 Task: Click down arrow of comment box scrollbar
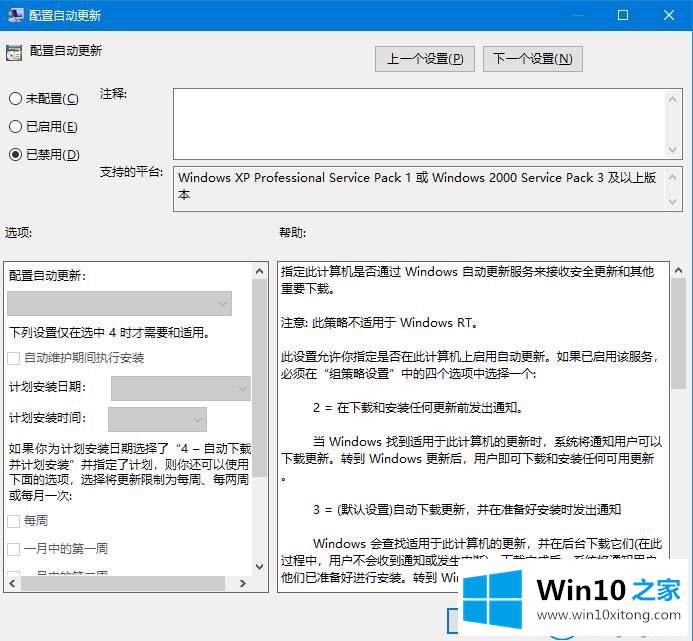[x=673, y=149]
